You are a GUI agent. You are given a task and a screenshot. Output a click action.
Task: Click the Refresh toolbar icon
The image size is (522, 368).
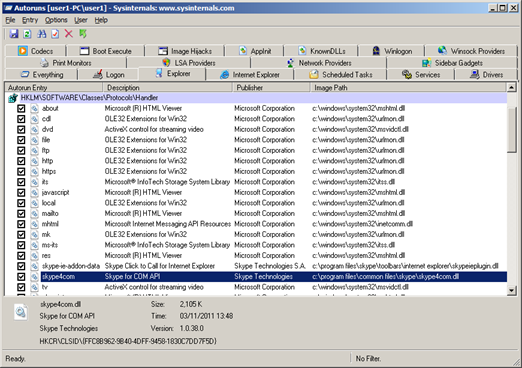[x=27, y=34]
